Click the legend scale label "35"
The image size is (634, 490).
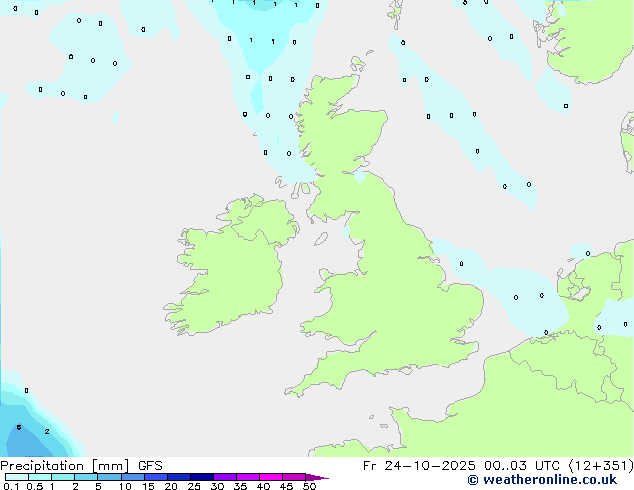coord(240,486)
